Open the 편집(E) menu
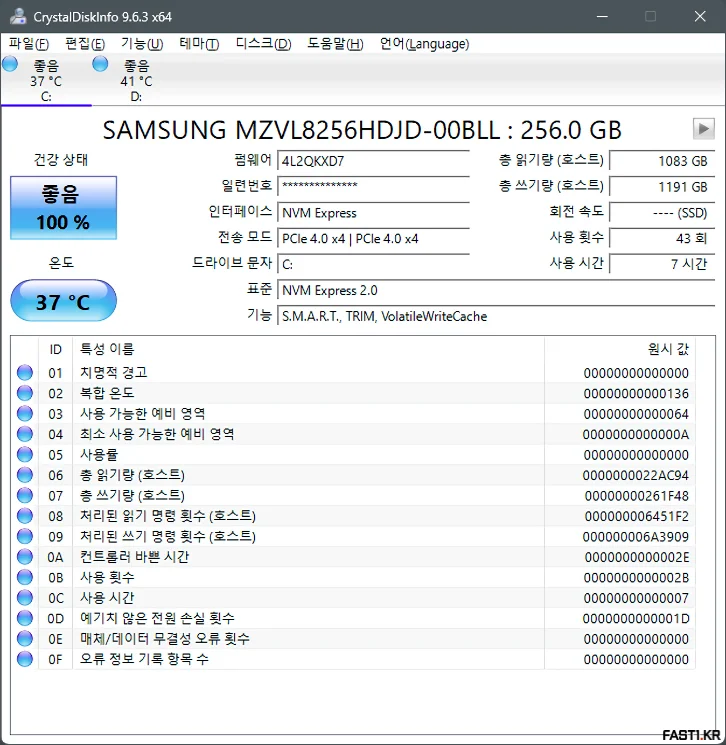 click(x=85, y=44)
